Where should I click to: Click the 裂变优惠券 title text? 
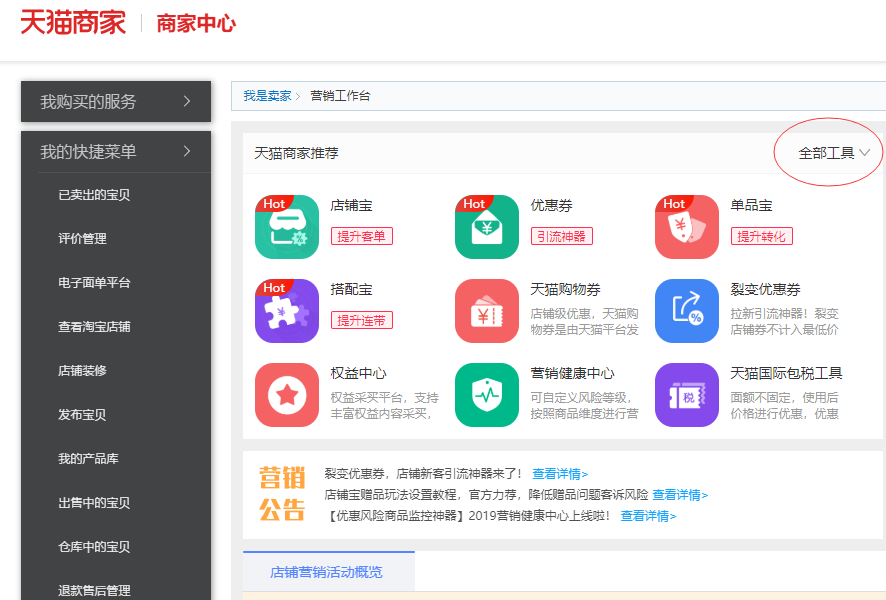(766, 289)
